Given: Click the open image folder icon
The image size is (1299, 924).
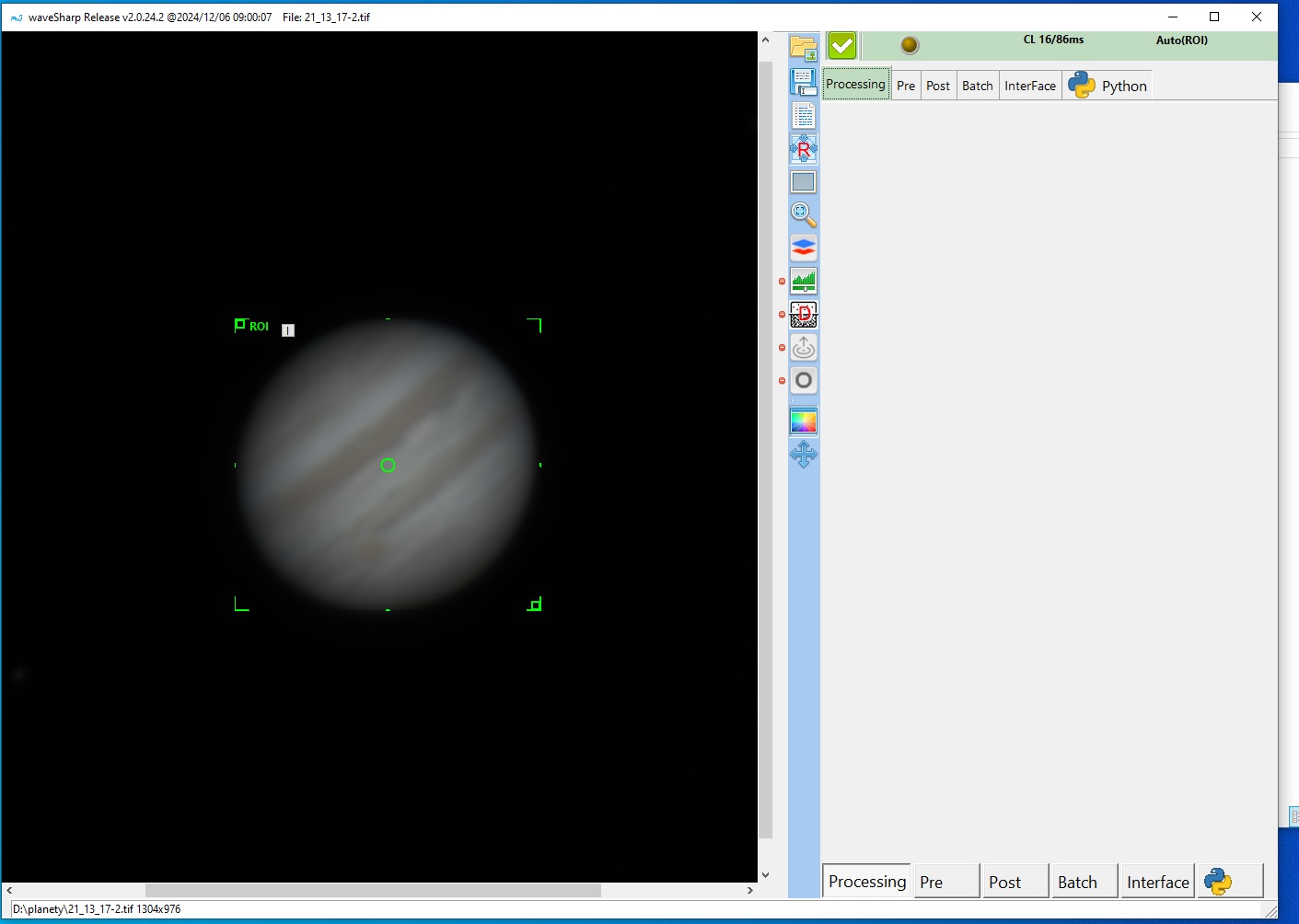Looking at the screenshot, I should point(803,48).
